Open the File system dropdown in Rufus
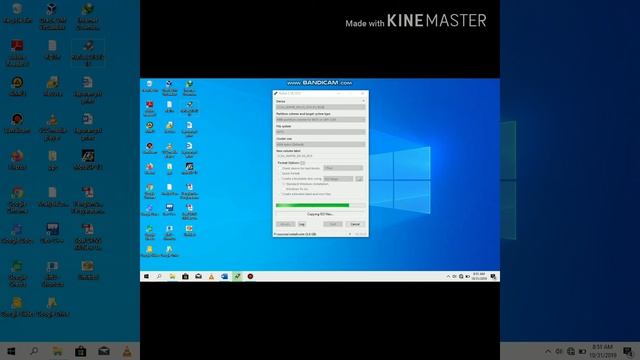 pos(320,132)
